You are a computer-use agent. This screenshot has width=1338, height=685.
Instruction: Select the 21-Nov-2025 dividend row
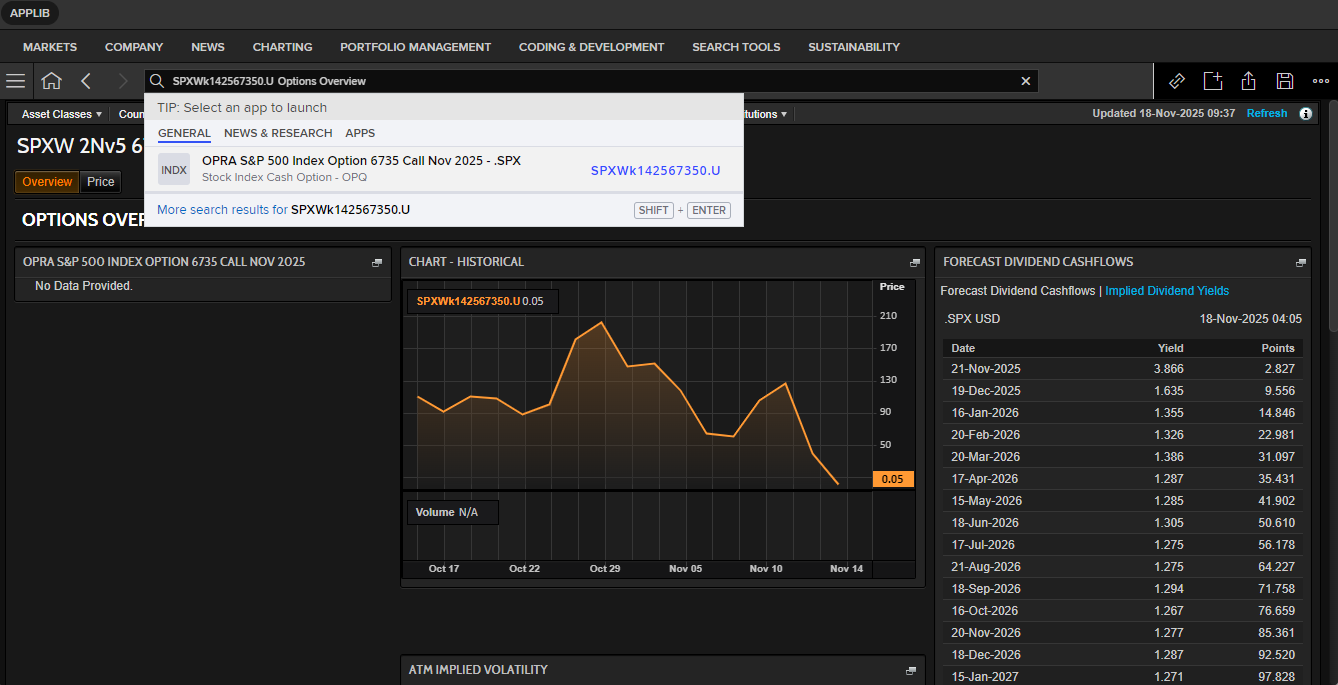[1122, 369]
